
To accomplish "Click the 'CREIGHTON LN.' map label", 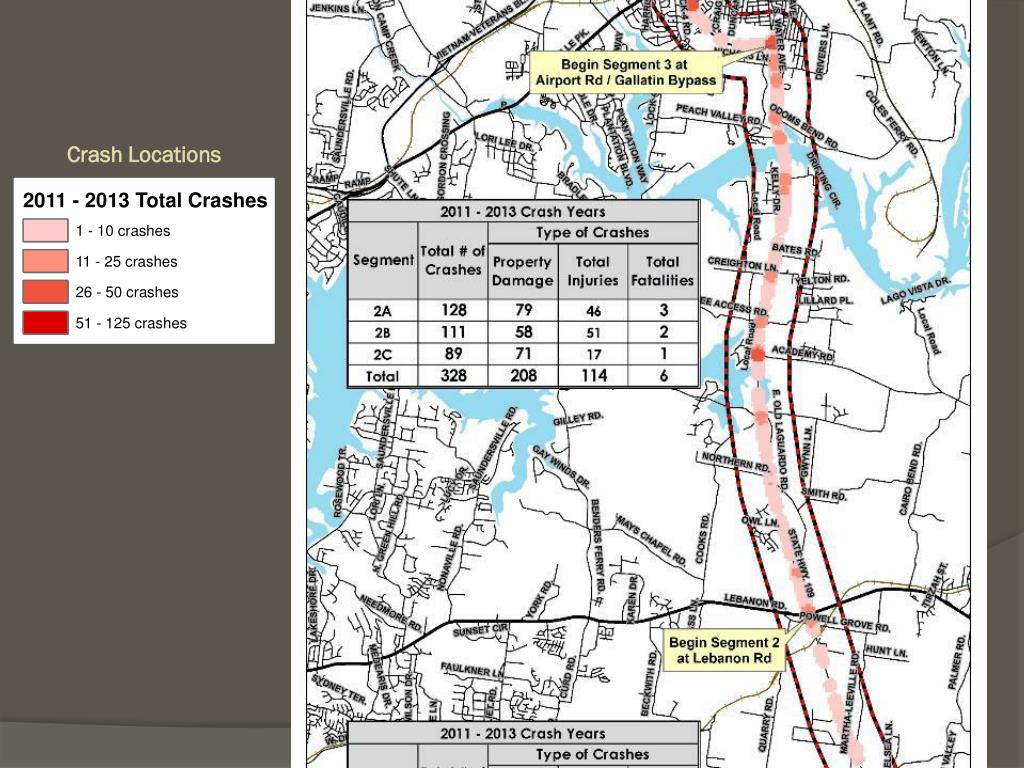I will coord(743,264).
